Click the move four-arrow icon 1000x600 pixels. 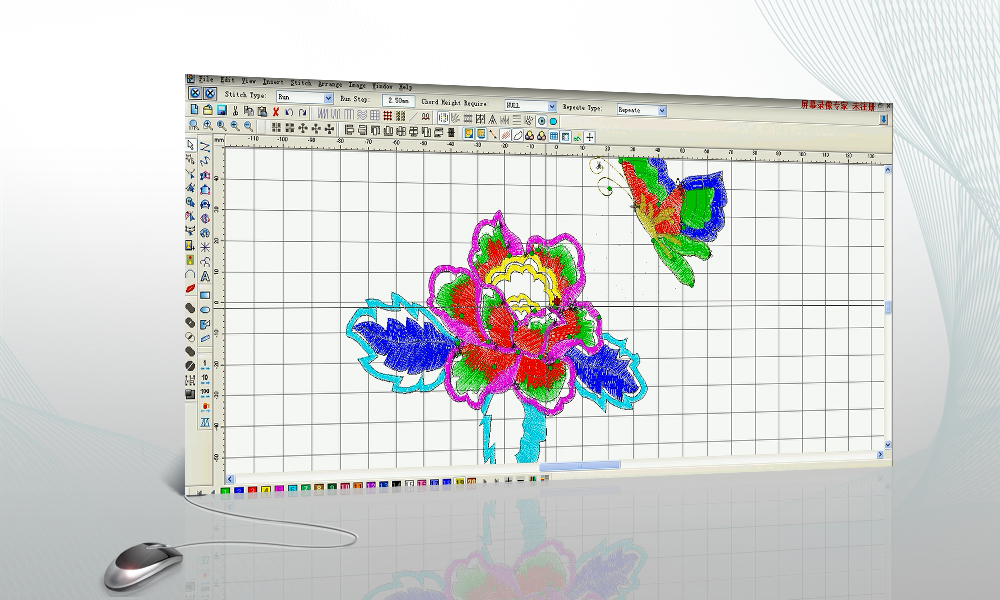coord(303,128)
